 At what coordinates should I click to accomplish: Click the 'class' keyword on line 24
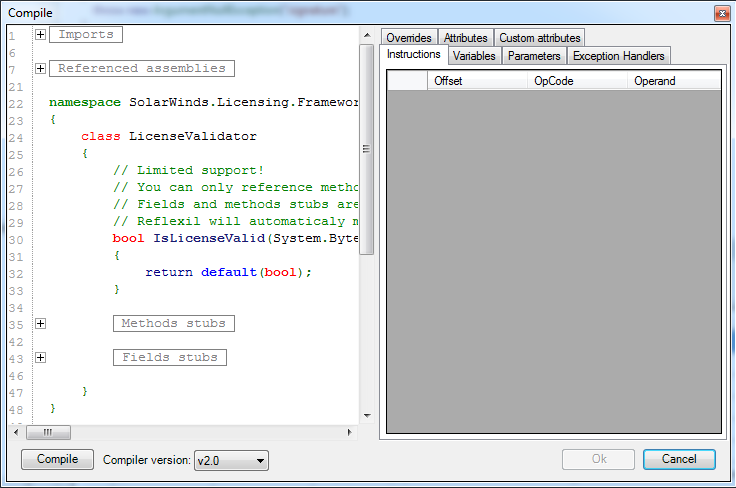click(x=100, y=136)
